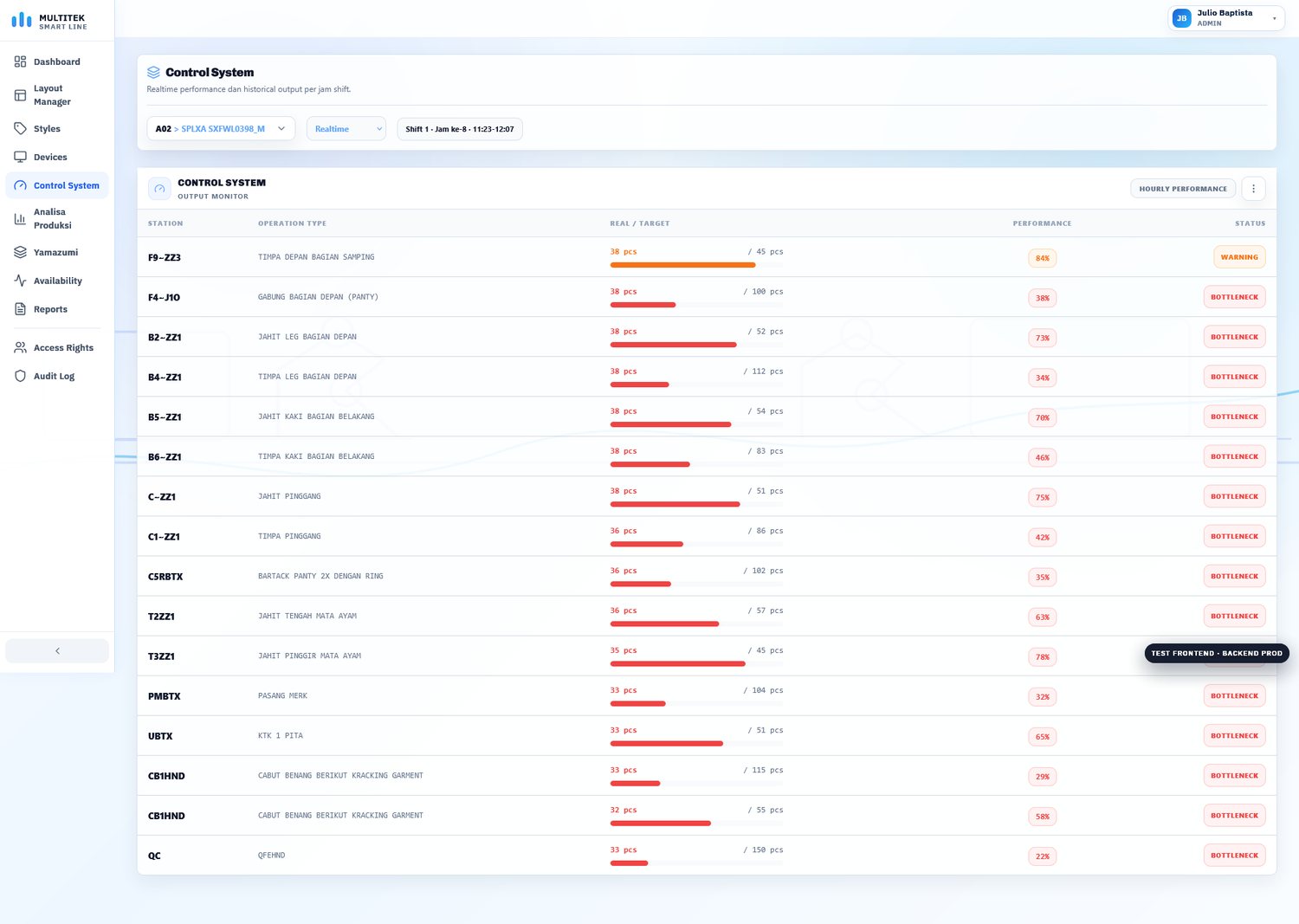Click the Test Frontend - Backend Prod pill
Viewport: 1299px width, 924px height.
(1217, 653)
